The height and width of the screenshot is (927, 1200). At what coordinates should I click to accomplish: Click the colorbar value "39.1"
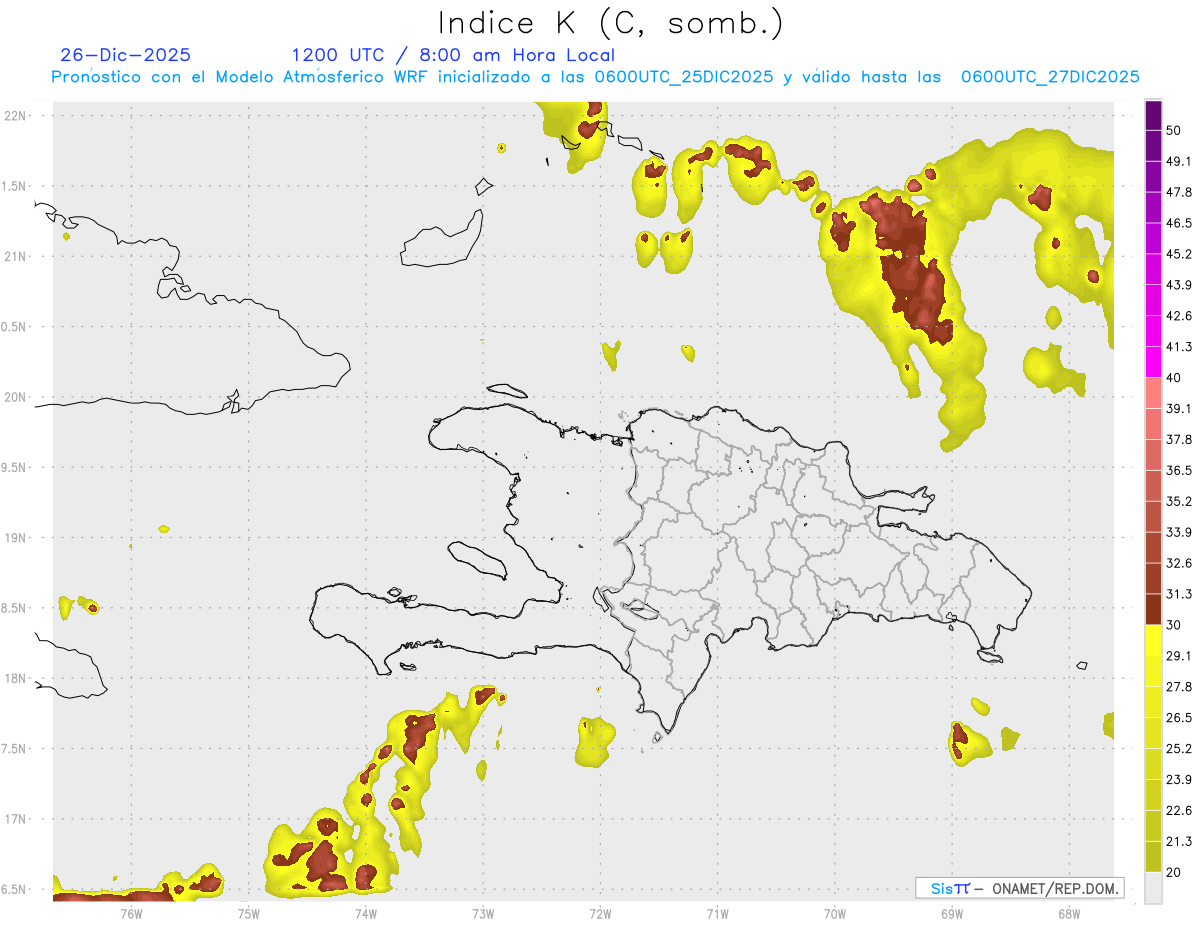(x=1179, y=409)
